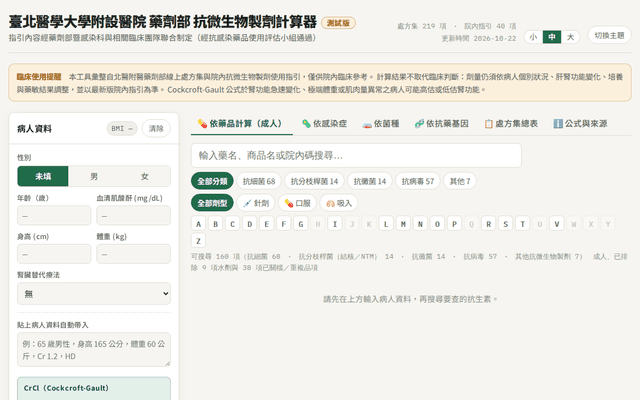This screenshot has height=400, width=640.
Task: Click the DNA icon on 依抗藥基因 tab
Action: tap(419, 124)
